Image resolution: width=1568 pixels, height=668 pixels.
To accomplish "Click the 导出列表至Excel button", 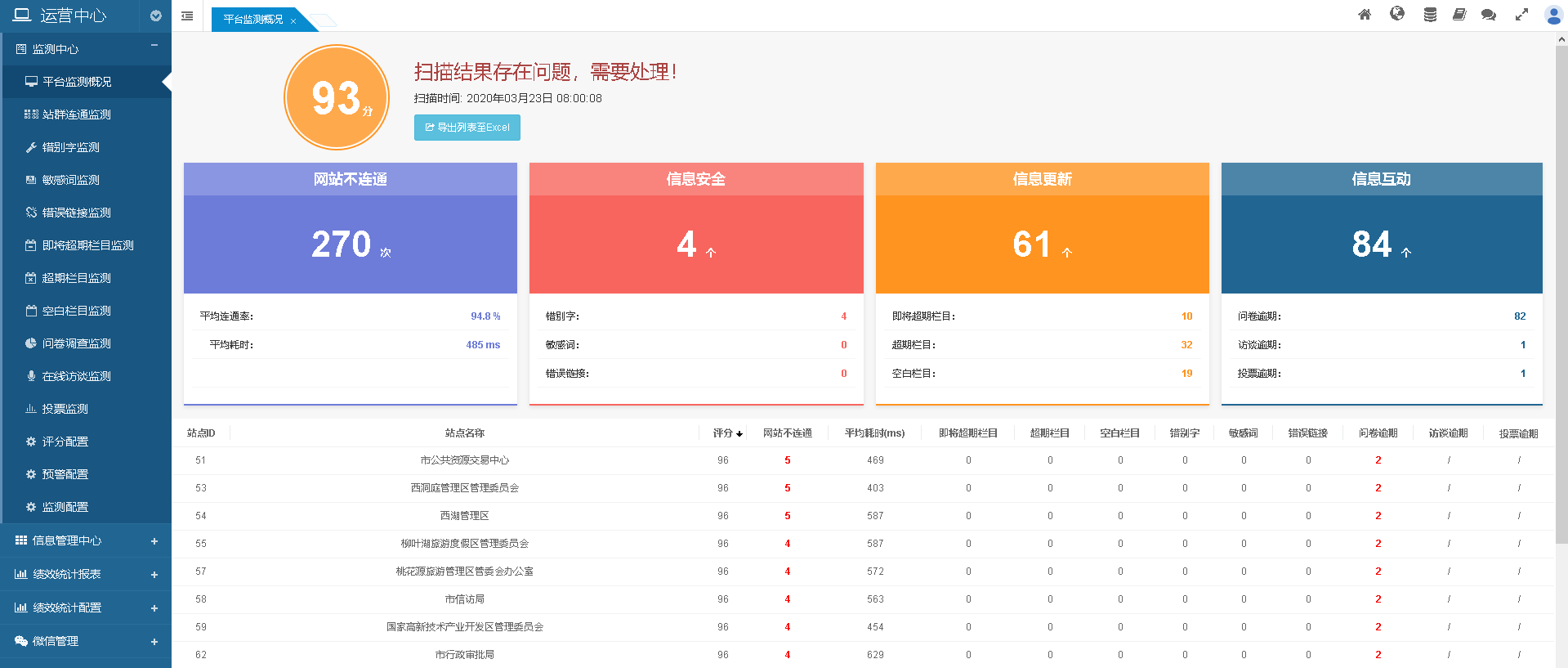I will coord(467,128).
